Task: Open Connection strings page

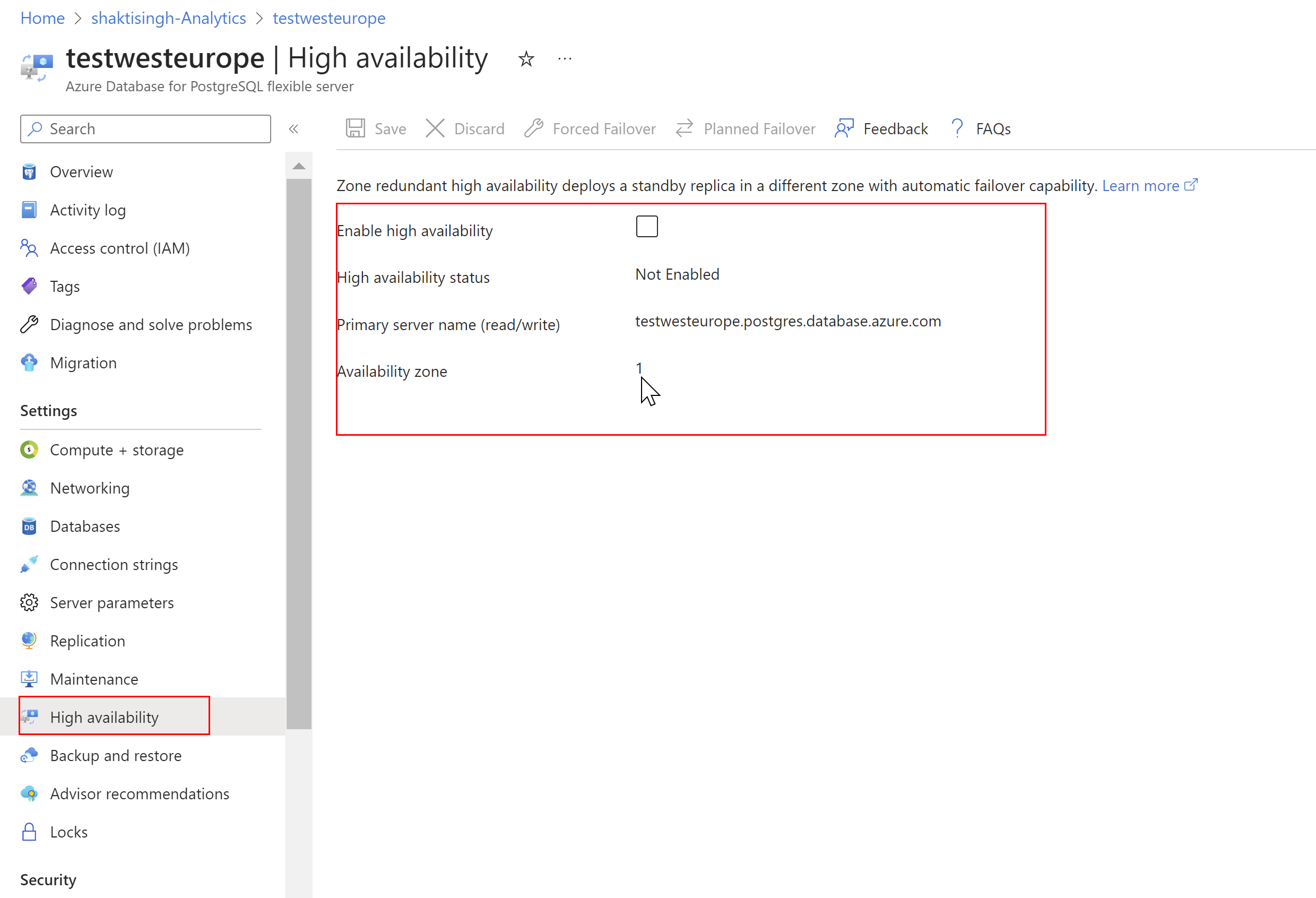Action: click(x=114, y=564)
